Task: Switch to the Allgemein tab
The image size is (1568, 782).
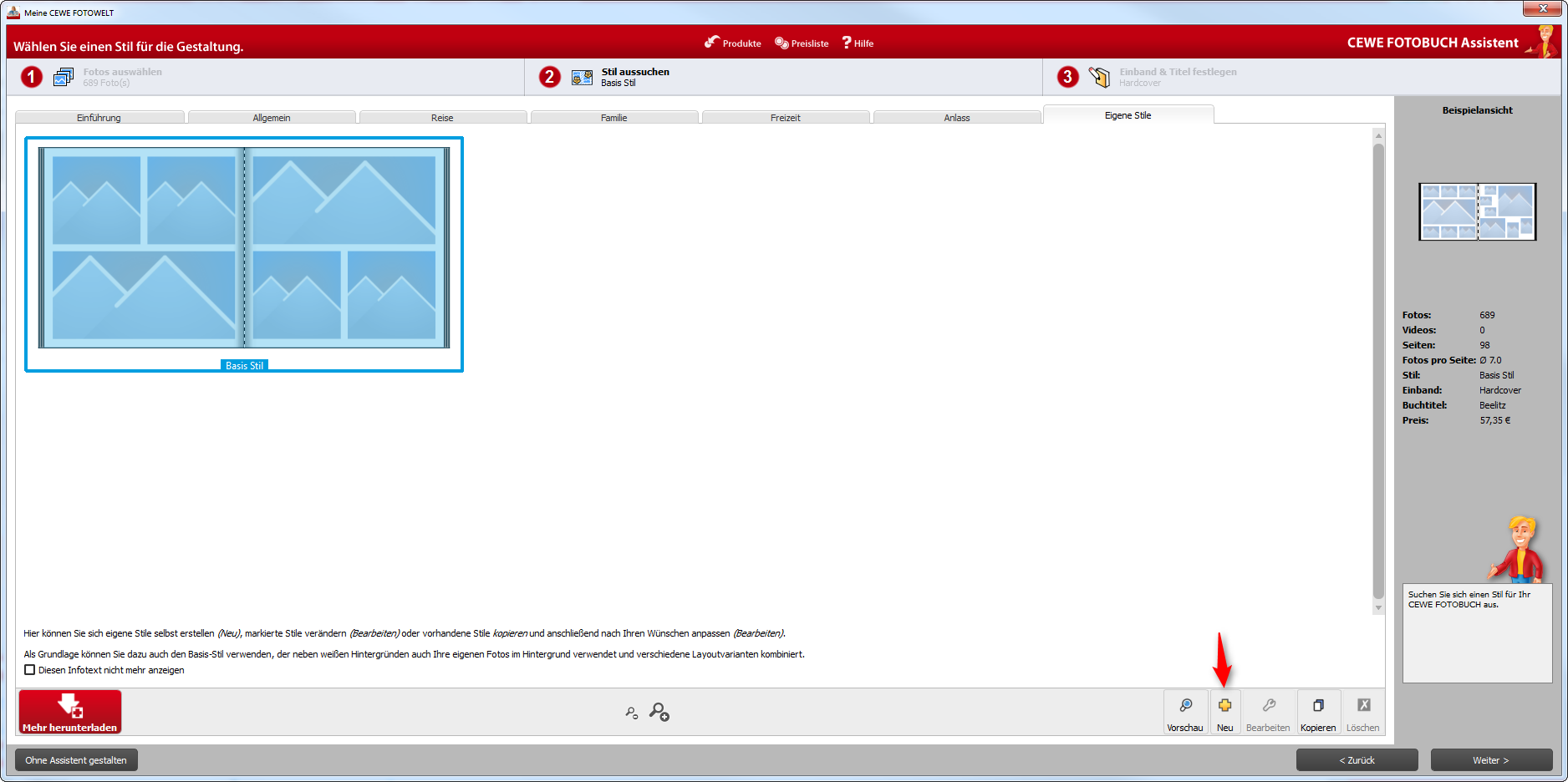Action: (x=272, y=118)
